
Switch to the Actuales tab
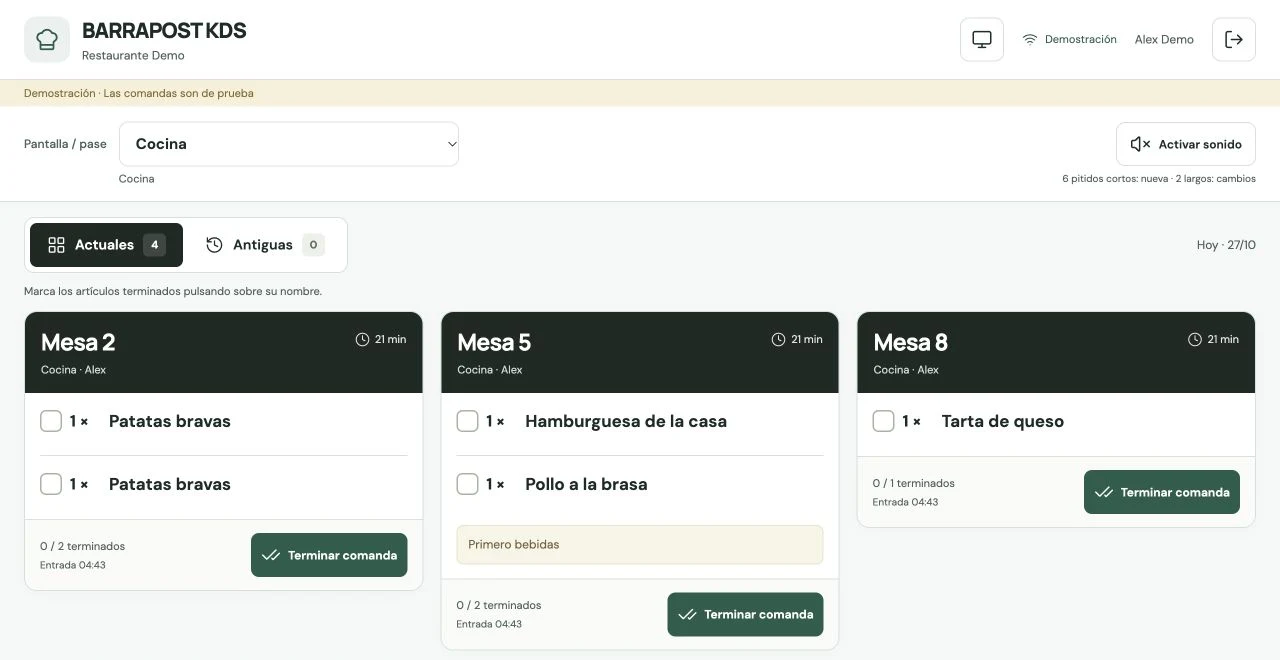coord(106,245)
